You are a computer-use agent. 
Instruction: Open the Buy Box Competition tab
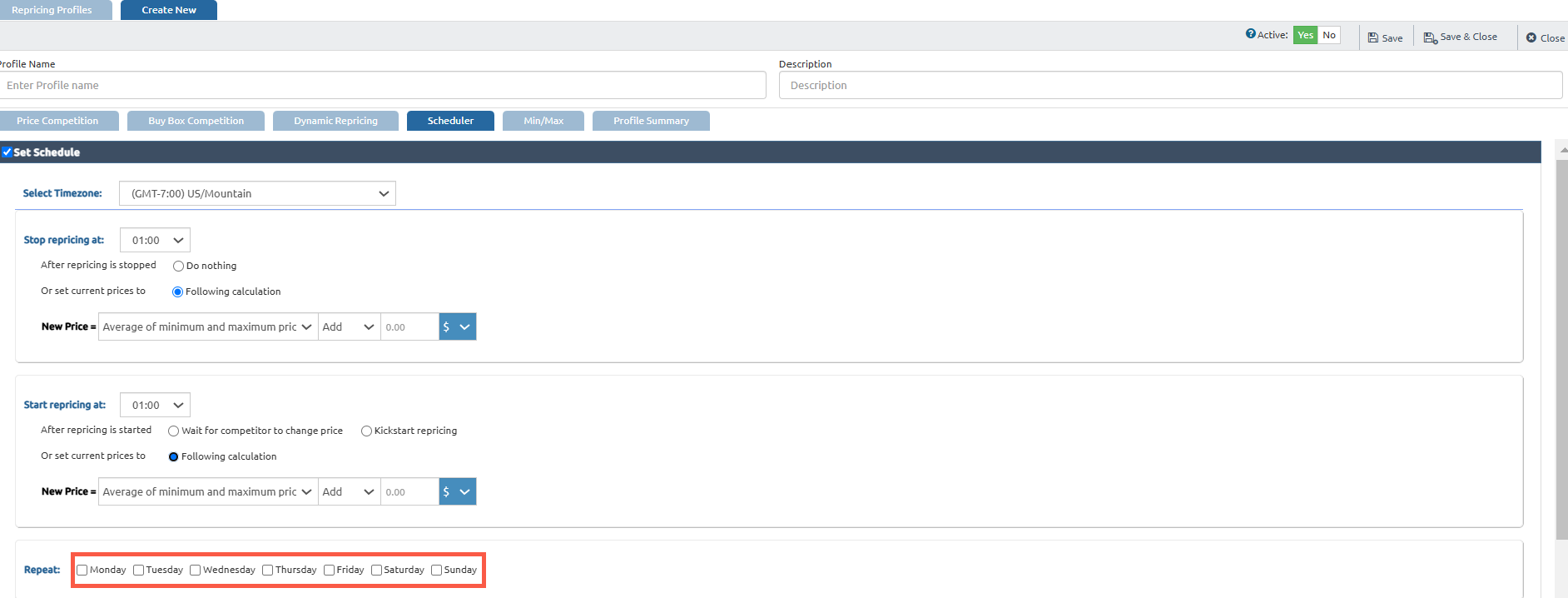[x=196, y=121]
